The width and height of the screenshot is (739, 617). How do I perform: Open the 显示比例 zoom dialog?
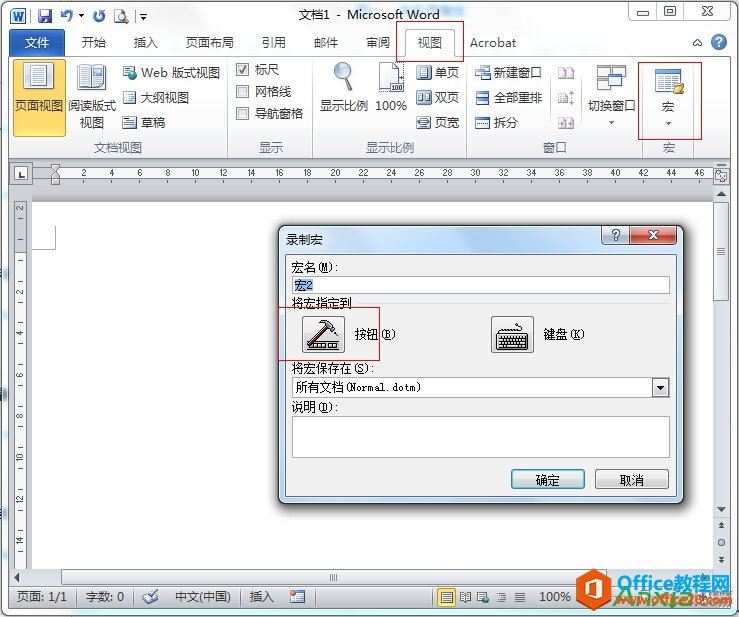click(344, 88)
